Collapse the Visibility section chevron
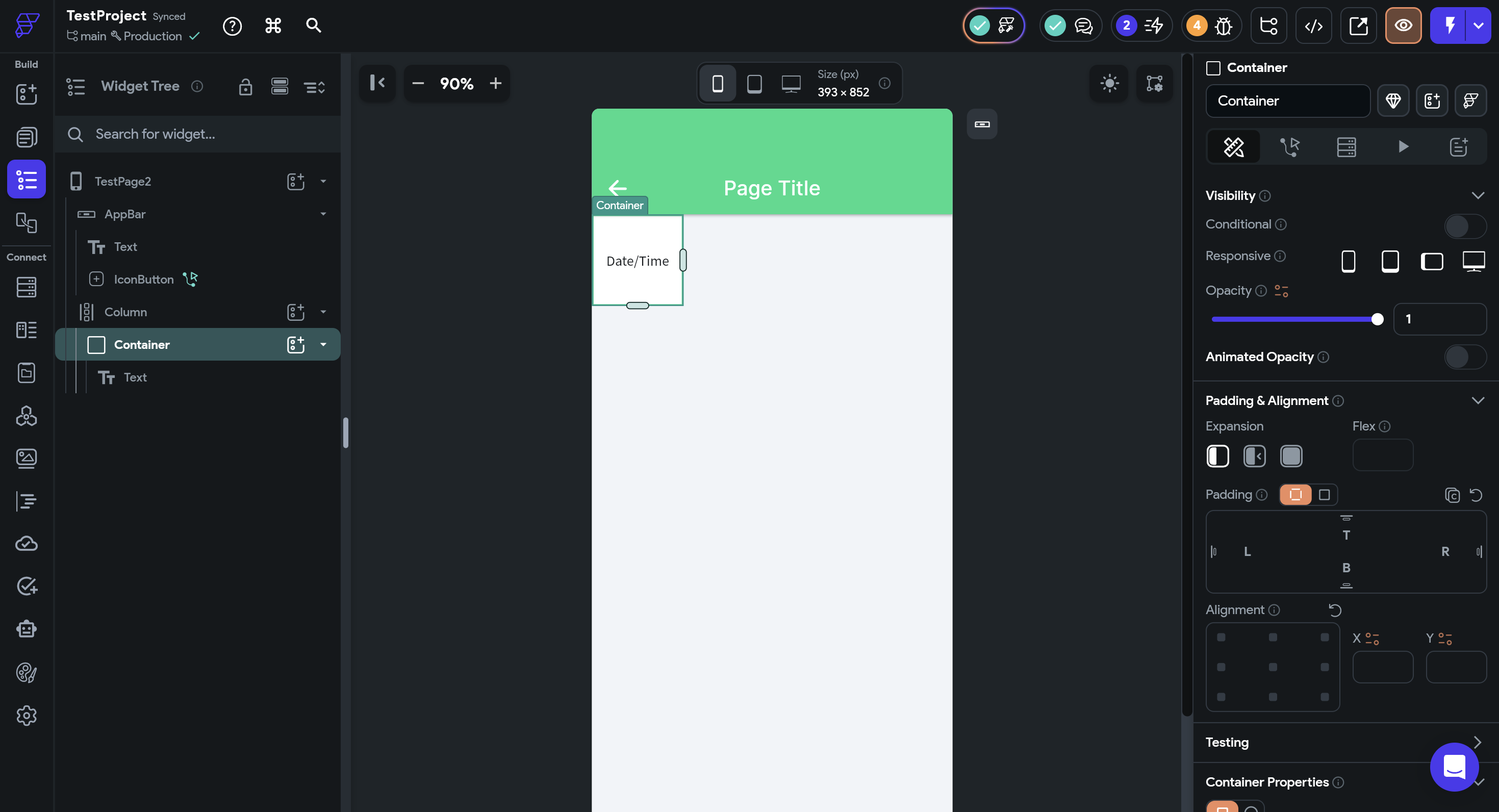This screenshot has height=812, width=1499. (x=1477, y=195)
